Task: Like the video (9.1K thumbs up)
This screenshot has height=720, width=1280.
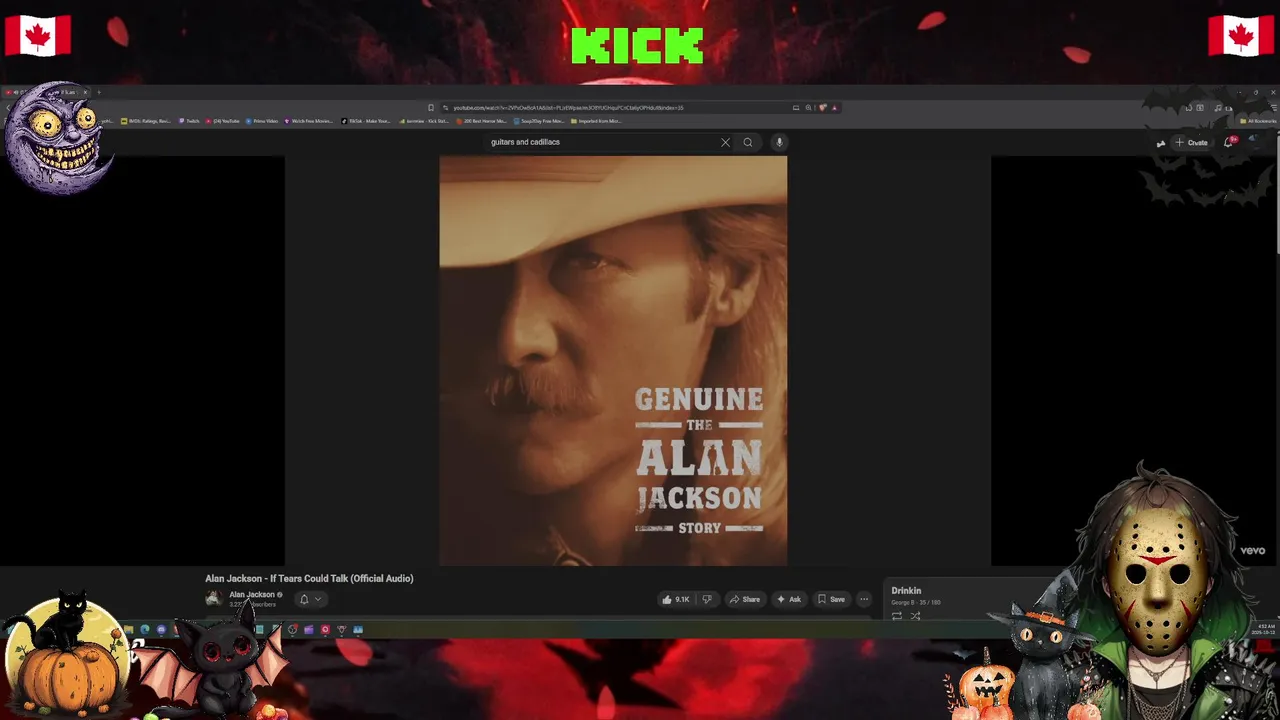Action: click(676, 599)
